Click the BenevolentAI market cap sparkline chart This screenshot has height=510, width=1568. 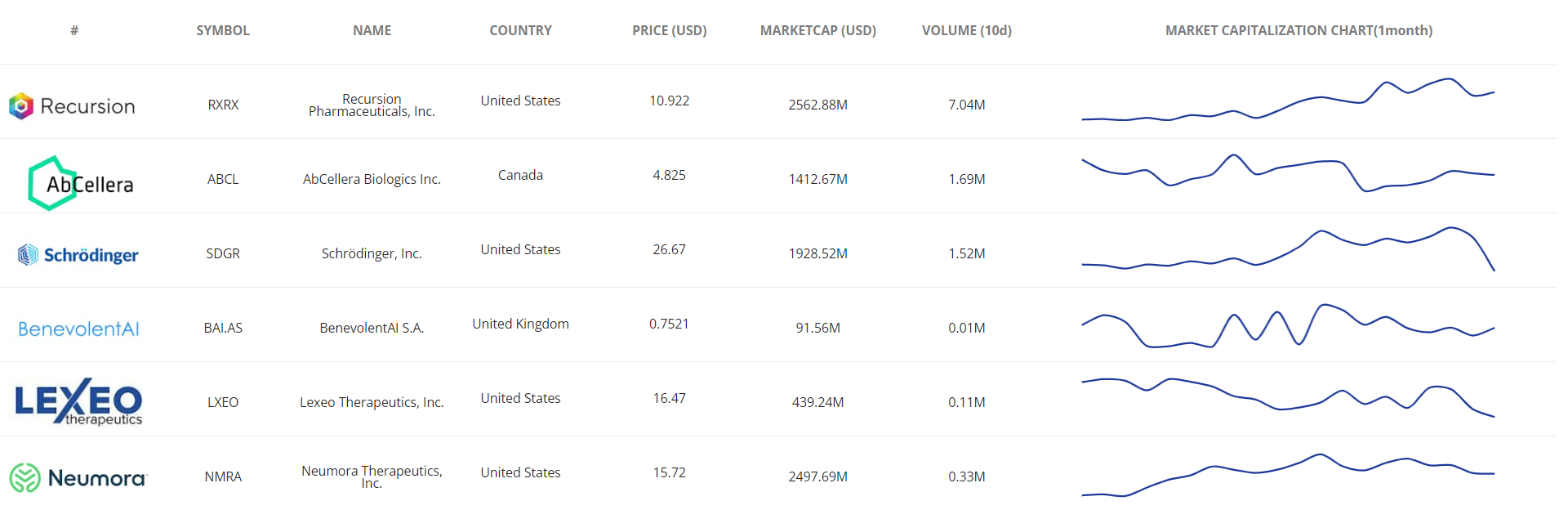pos(1288,325)
